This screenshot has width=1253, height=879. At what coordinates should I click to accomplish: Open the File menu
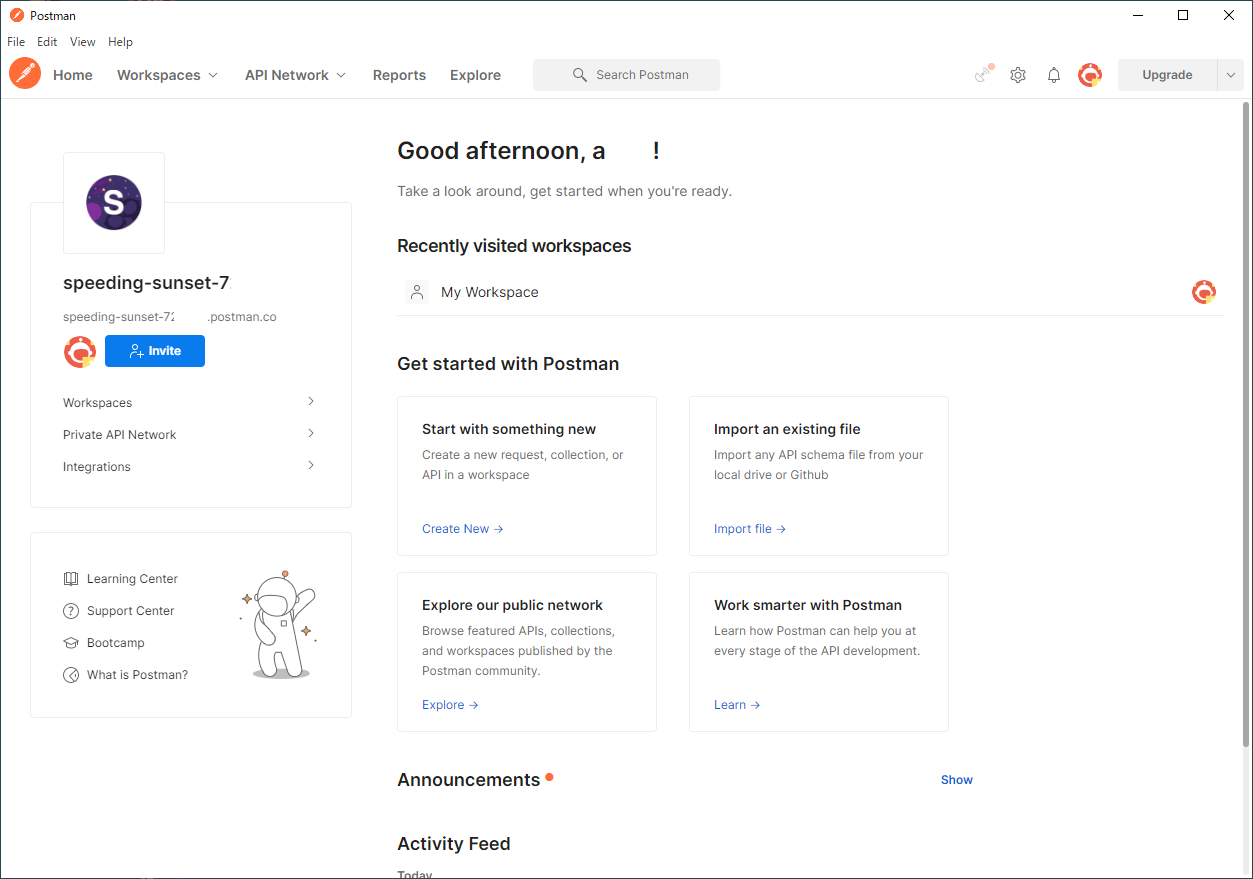coord(16,42)
